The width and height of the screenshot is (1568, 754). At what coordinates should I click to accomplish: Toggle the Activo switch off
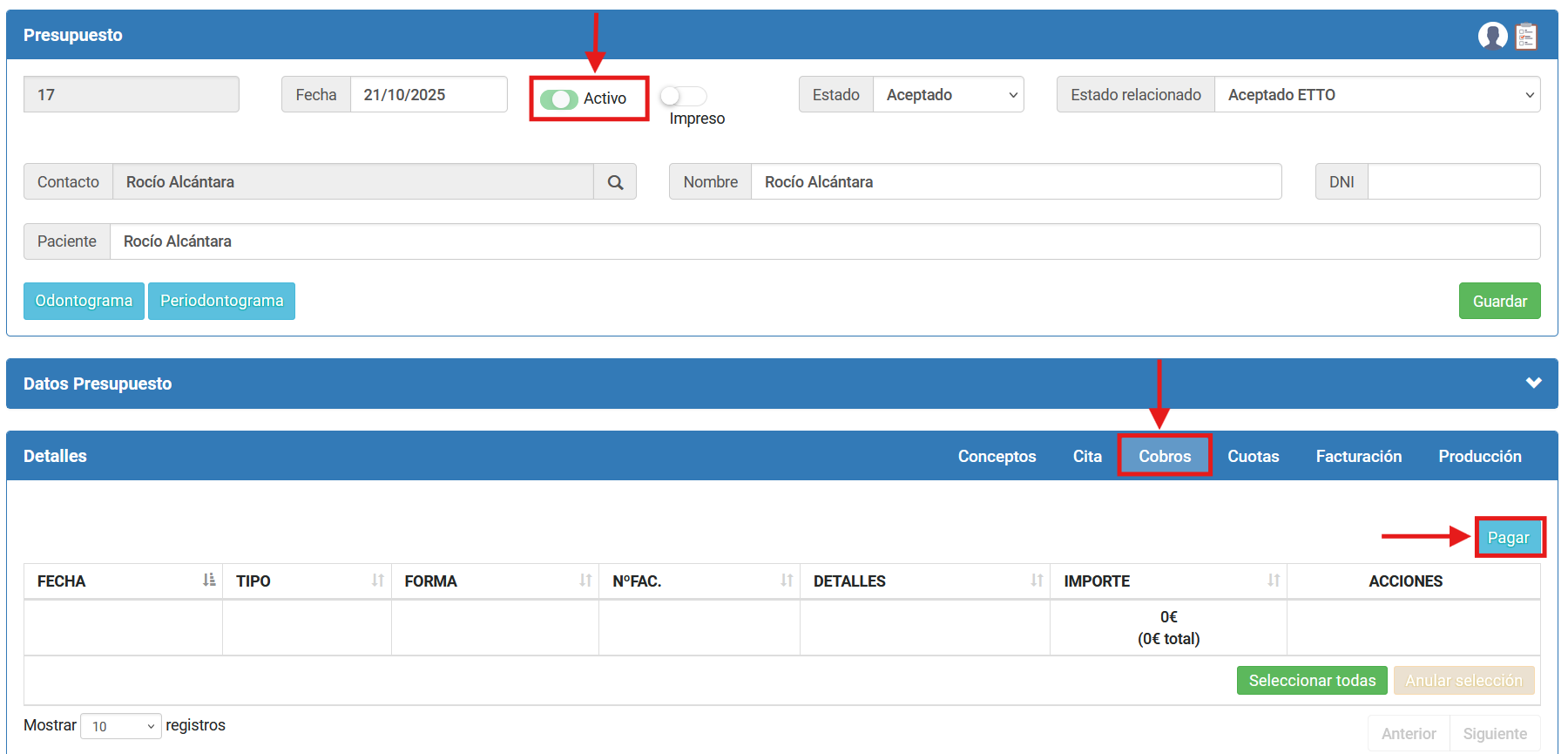point(558,99)
